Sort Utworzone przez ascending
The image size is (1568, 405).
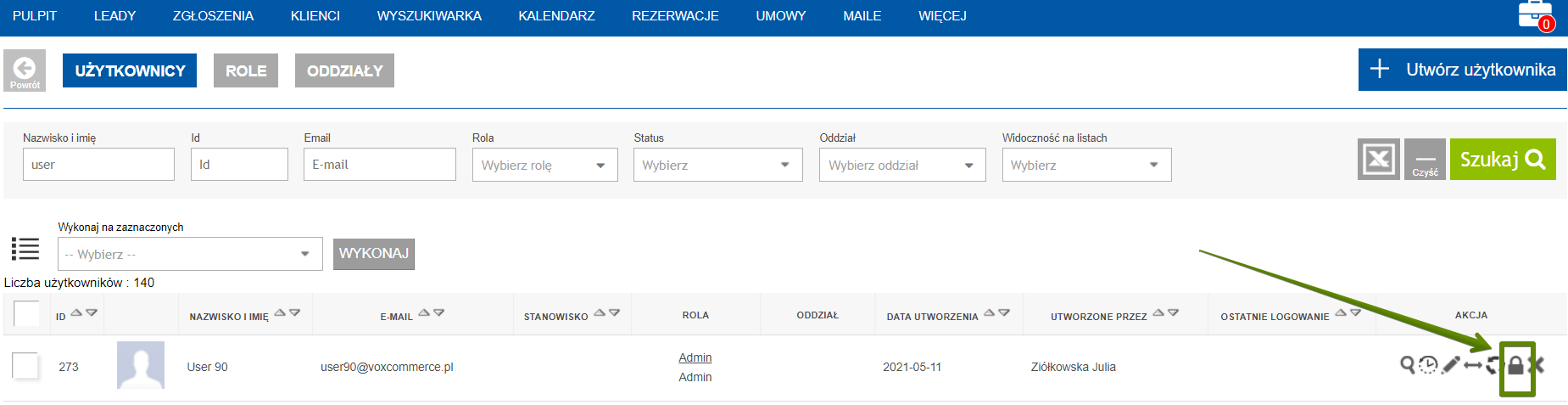(1158, 313)
